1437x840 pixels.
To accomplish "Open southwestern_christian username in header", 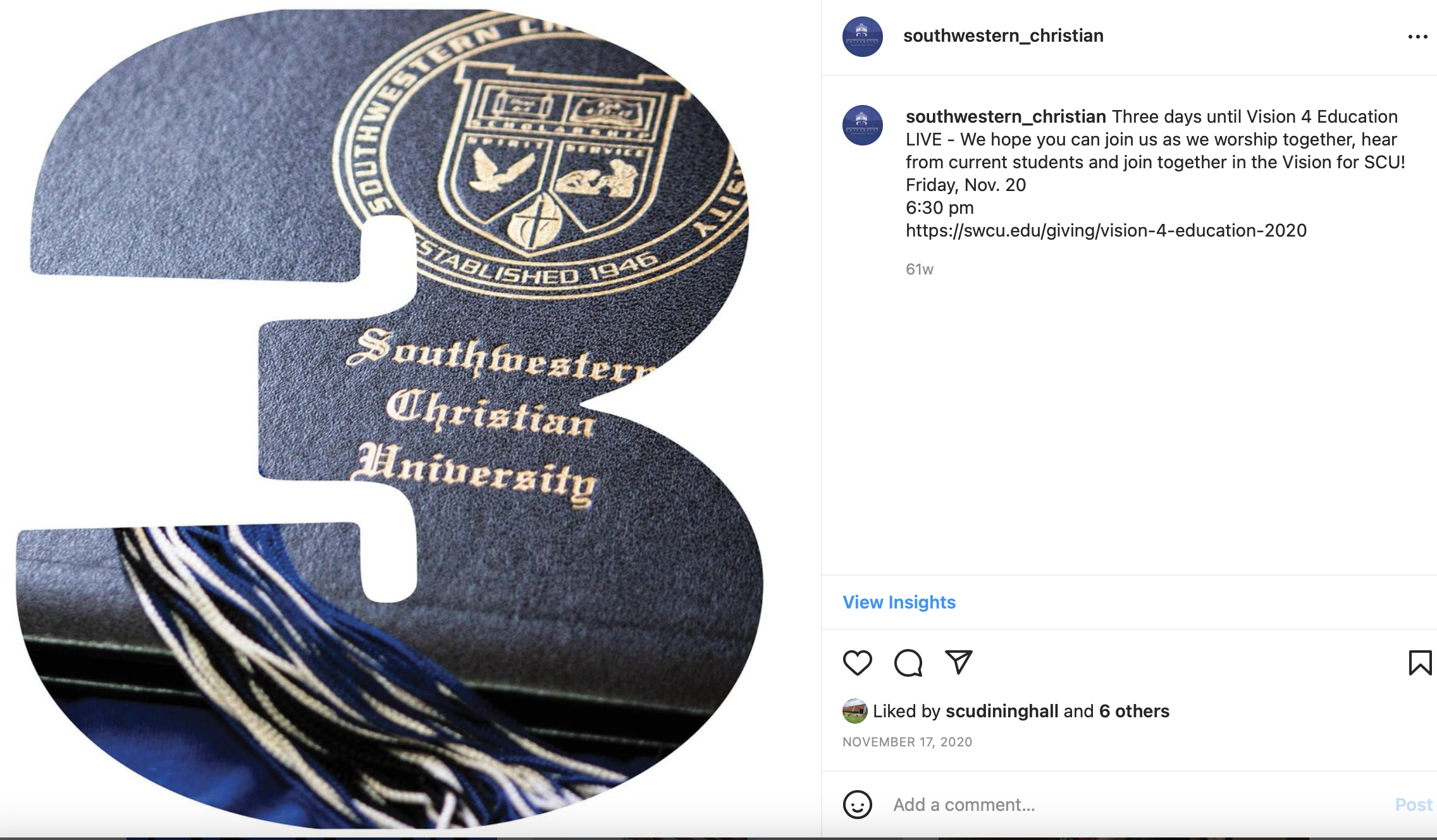I will 1003,35.
